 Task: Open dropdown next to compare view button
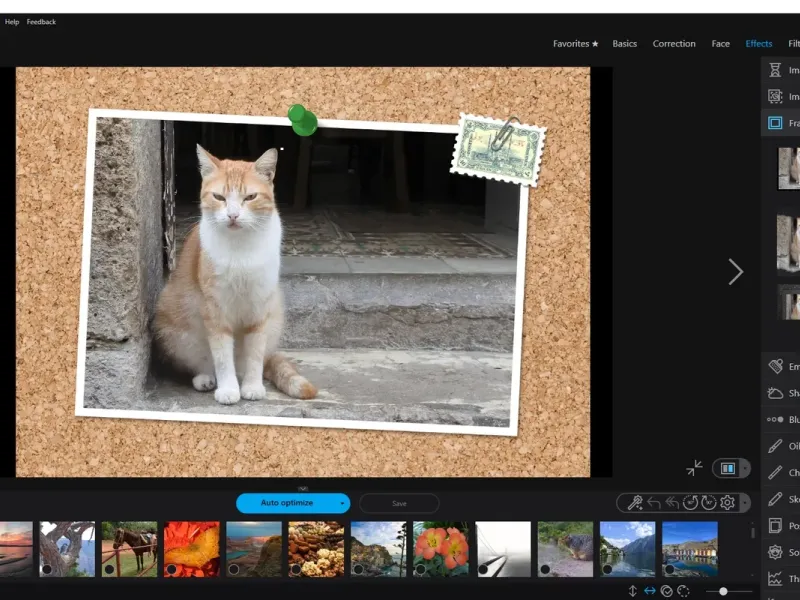point(744,468)
